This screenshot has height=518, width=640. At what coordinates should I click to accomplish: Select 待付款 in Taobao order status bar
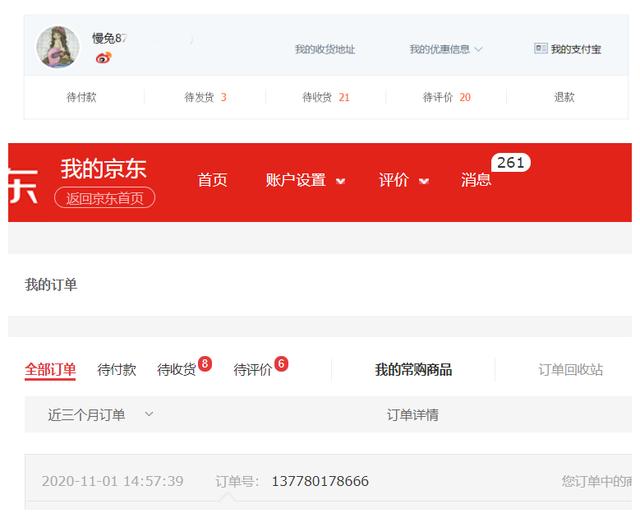click(x=81, y=97)
